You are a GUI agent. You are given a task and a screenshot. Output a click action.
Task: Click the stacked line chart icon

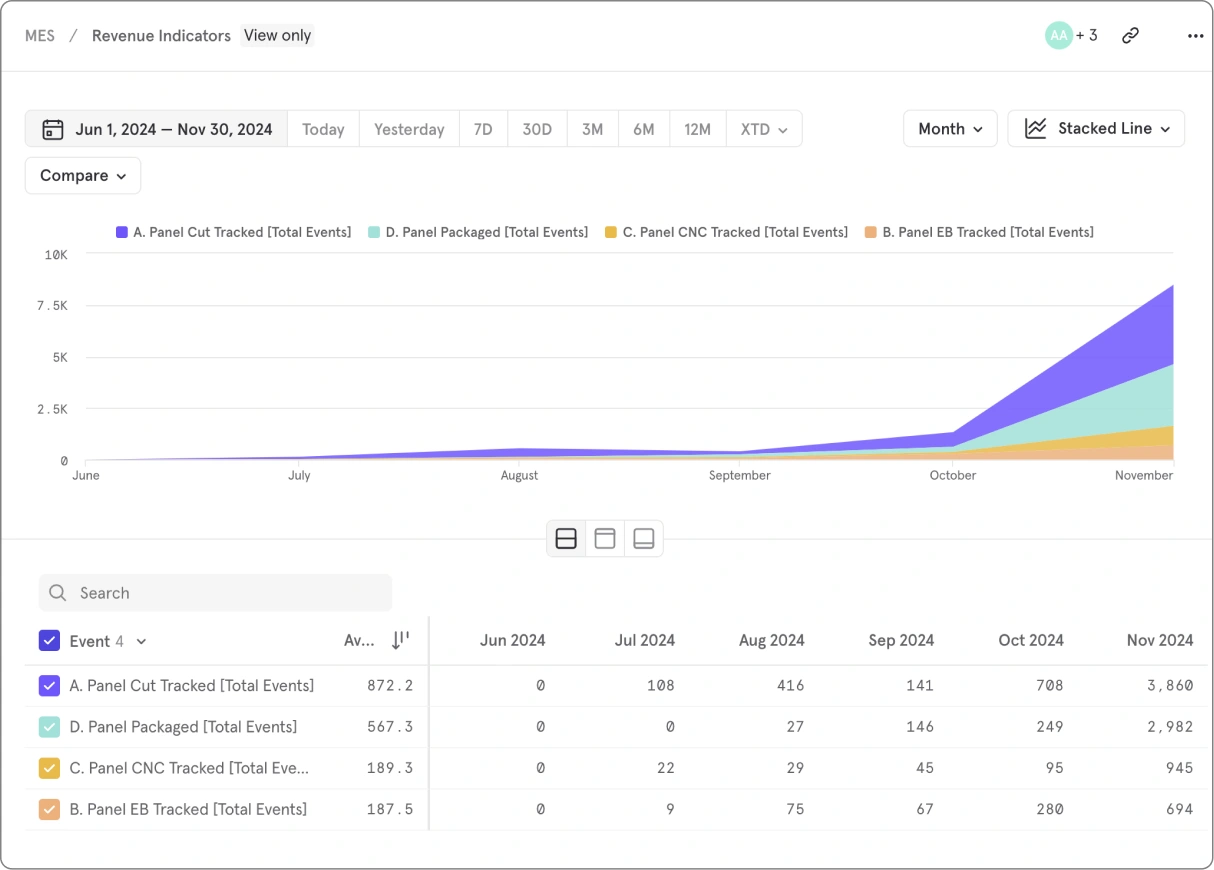1036,128
